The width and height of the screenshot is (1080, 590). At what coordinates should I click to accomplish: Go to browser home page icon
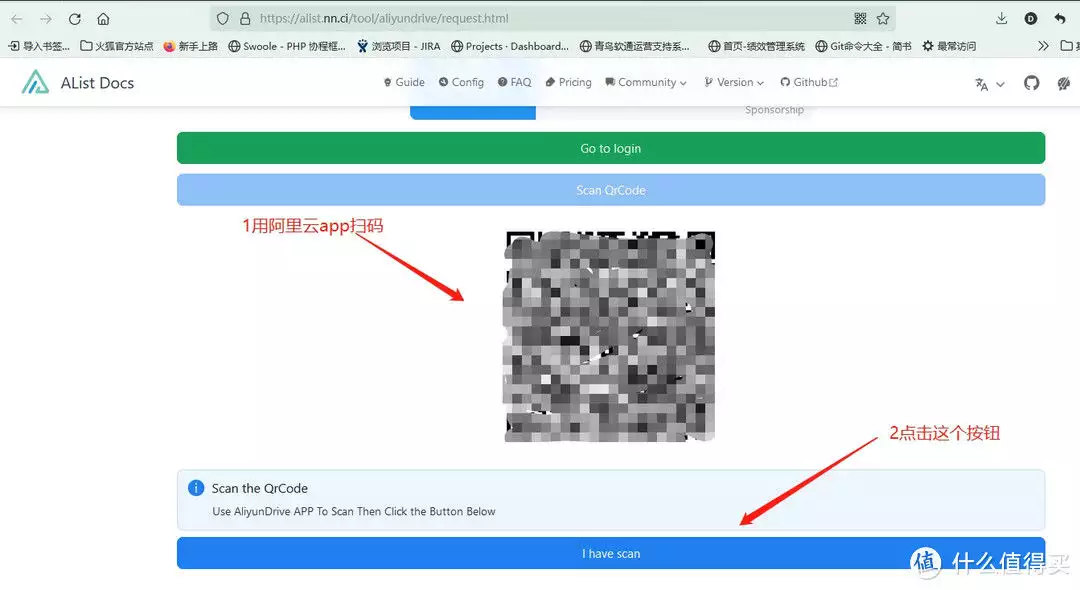coord(103,19)
